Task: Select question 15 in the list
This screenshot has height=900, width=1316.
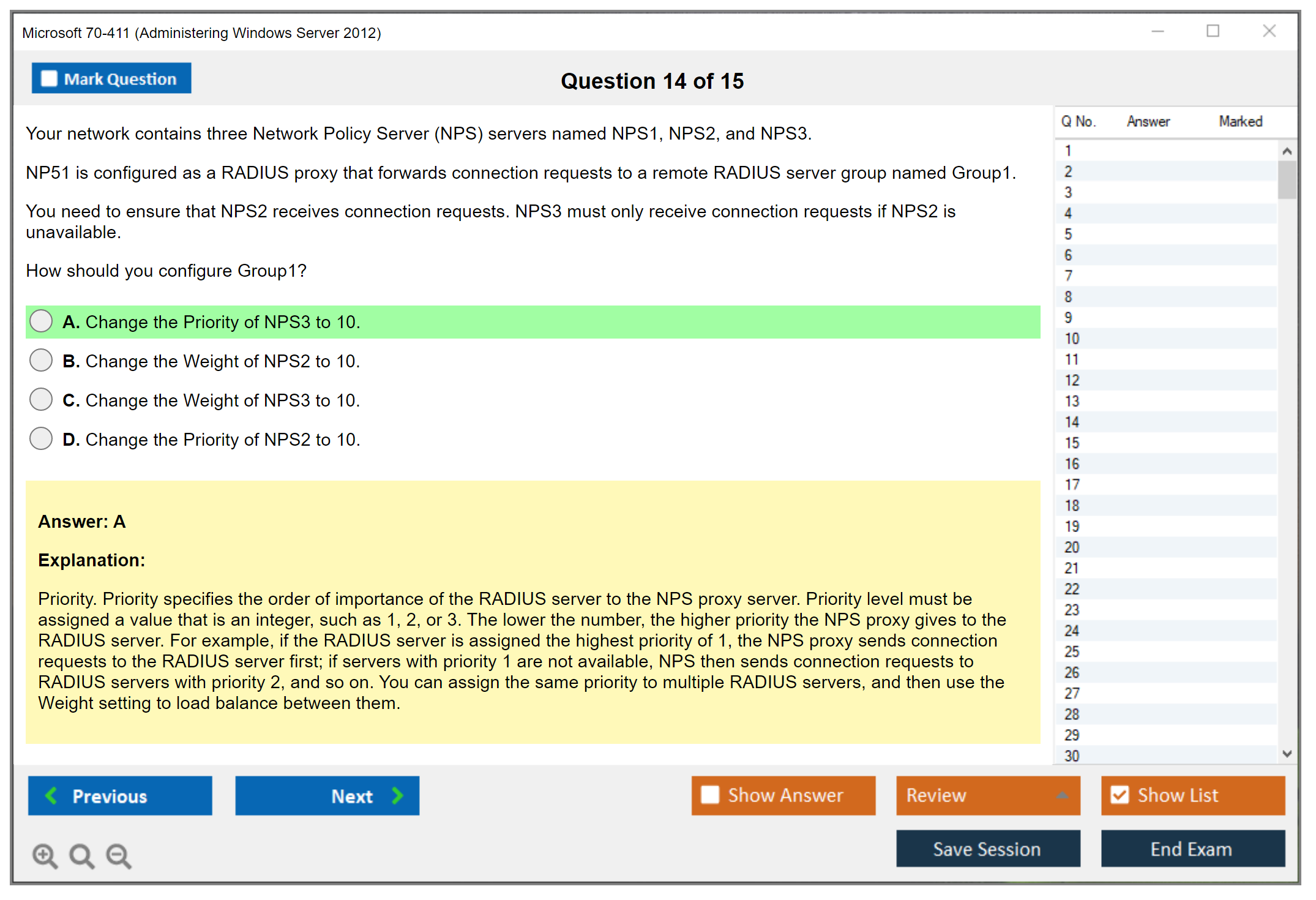Action: pos(1072,443)
